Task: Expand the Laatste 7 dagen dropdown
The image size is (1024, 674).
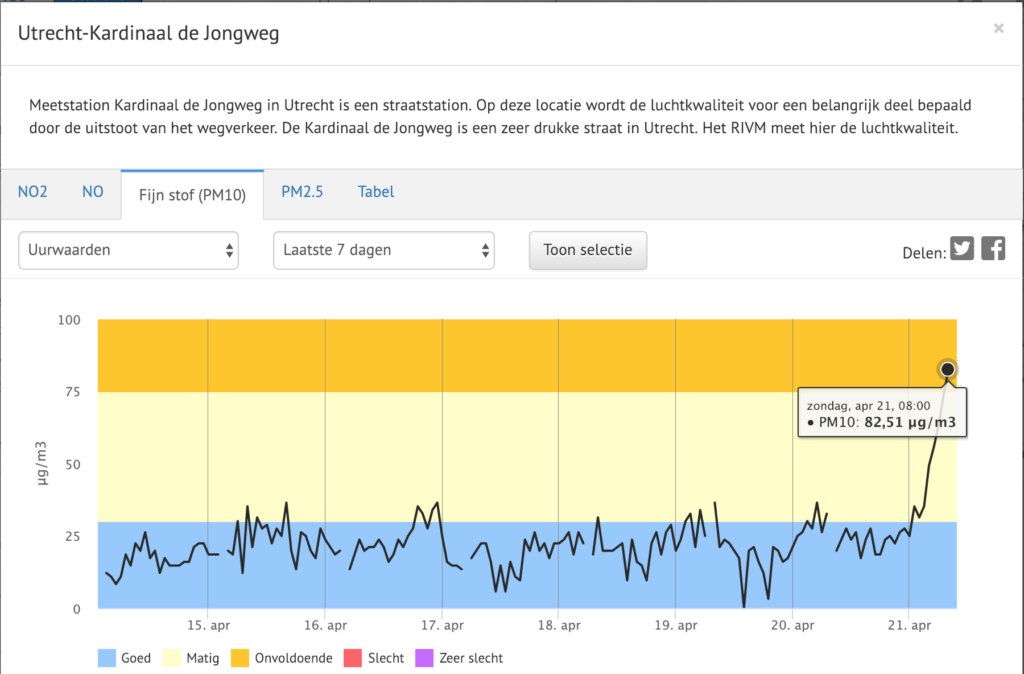Action: click(x=383, y=250)
